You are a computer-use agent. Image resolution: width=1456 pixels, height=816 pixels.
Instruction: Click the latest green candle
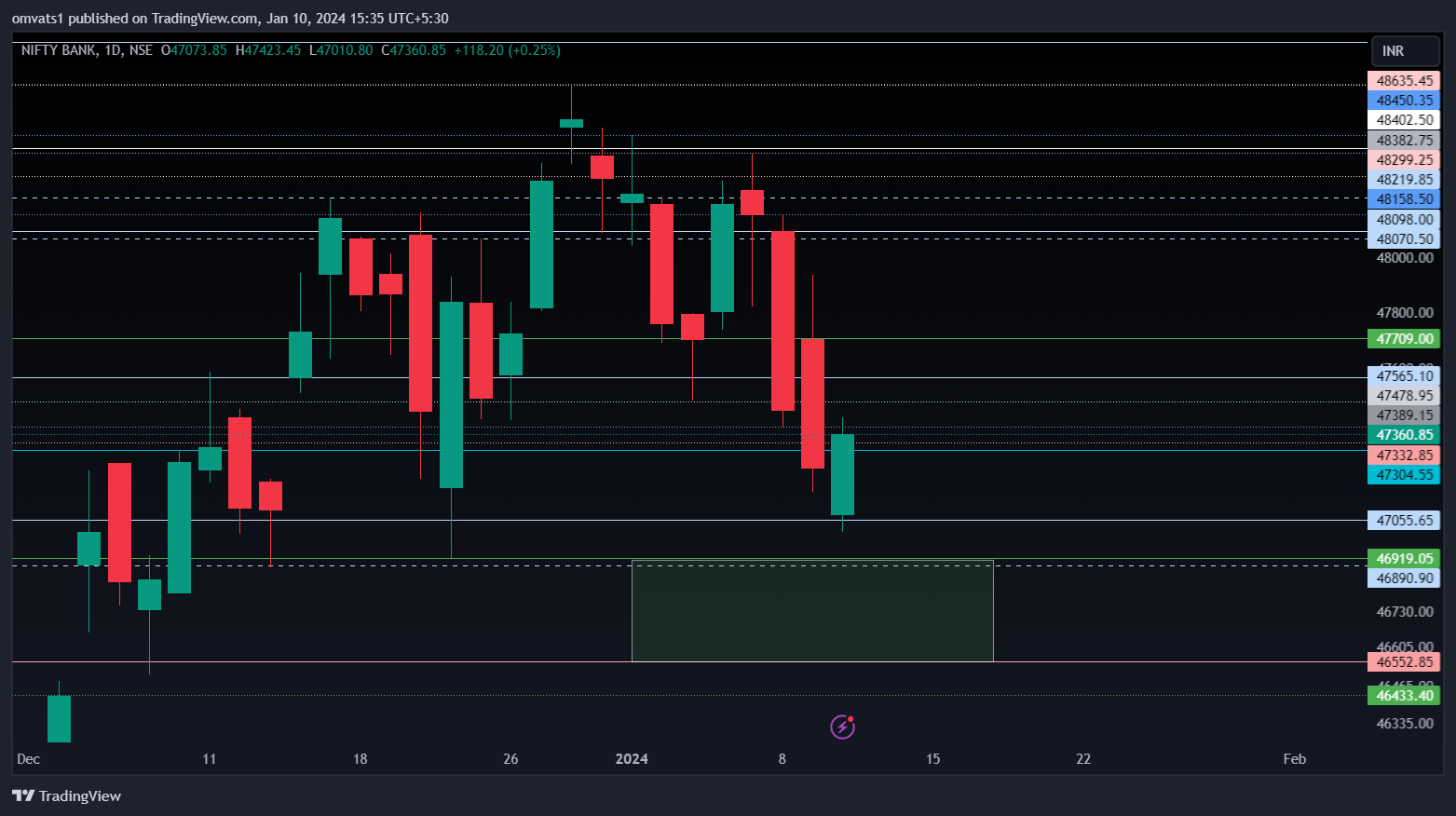[x=842, y=474]
